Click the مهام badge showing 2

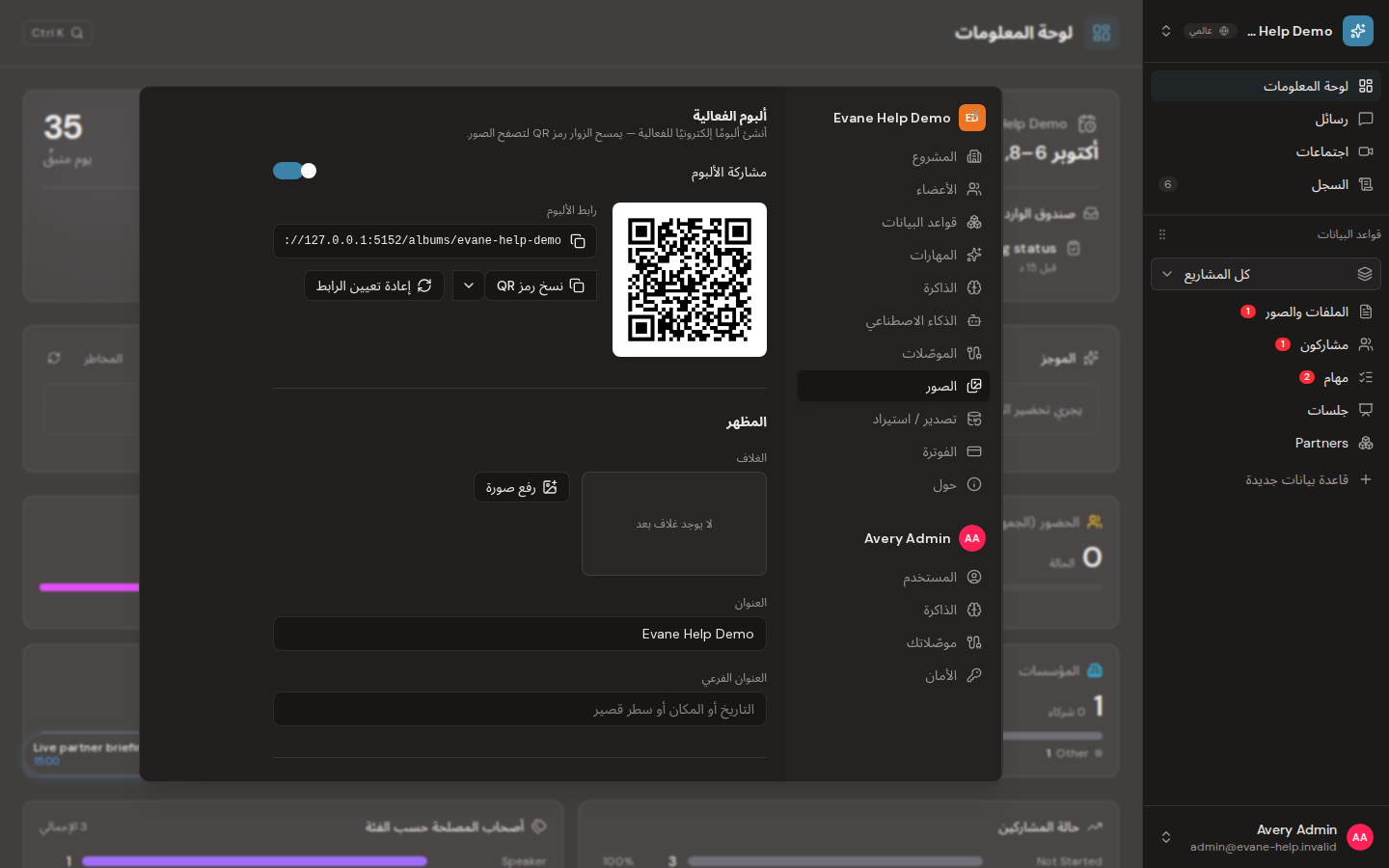pos(1307,377)
